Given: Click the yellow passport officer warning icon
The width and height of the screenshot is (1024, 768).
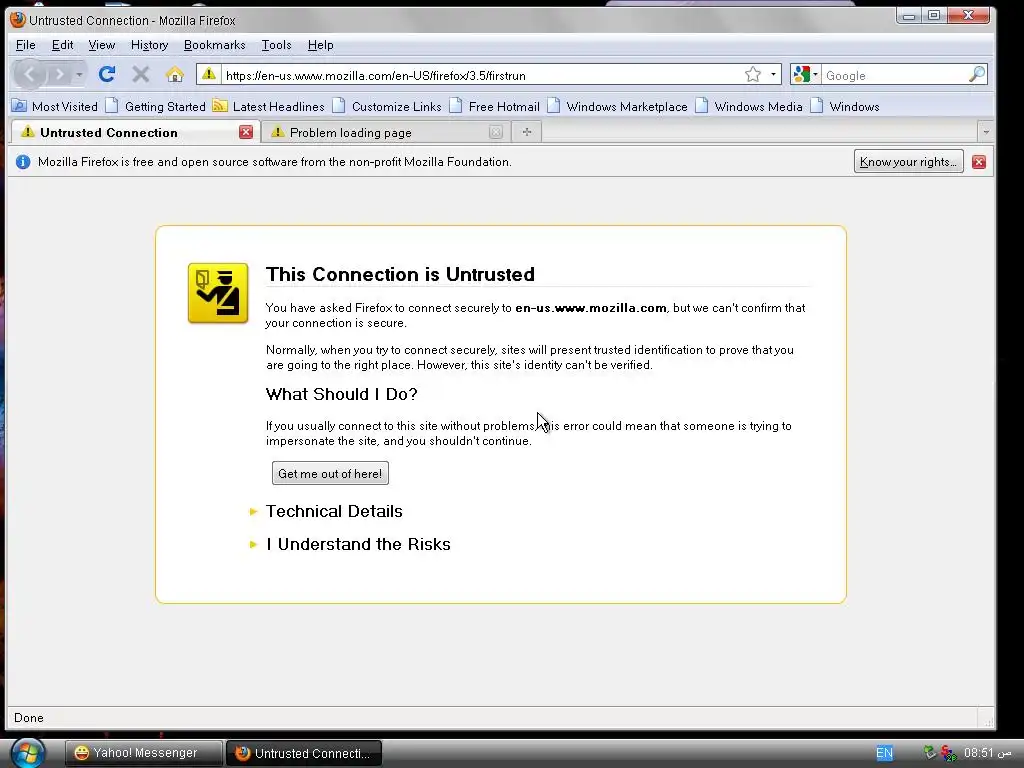Looking at the screenshot, I should [x=218, y=293].
